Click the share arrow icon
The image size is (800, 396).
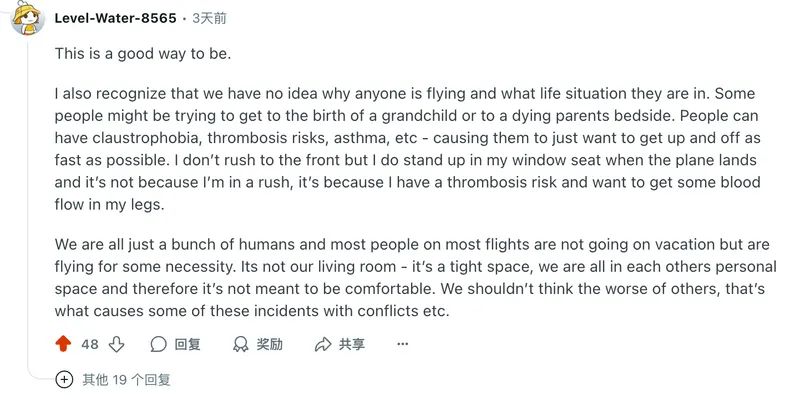point(323,344)
